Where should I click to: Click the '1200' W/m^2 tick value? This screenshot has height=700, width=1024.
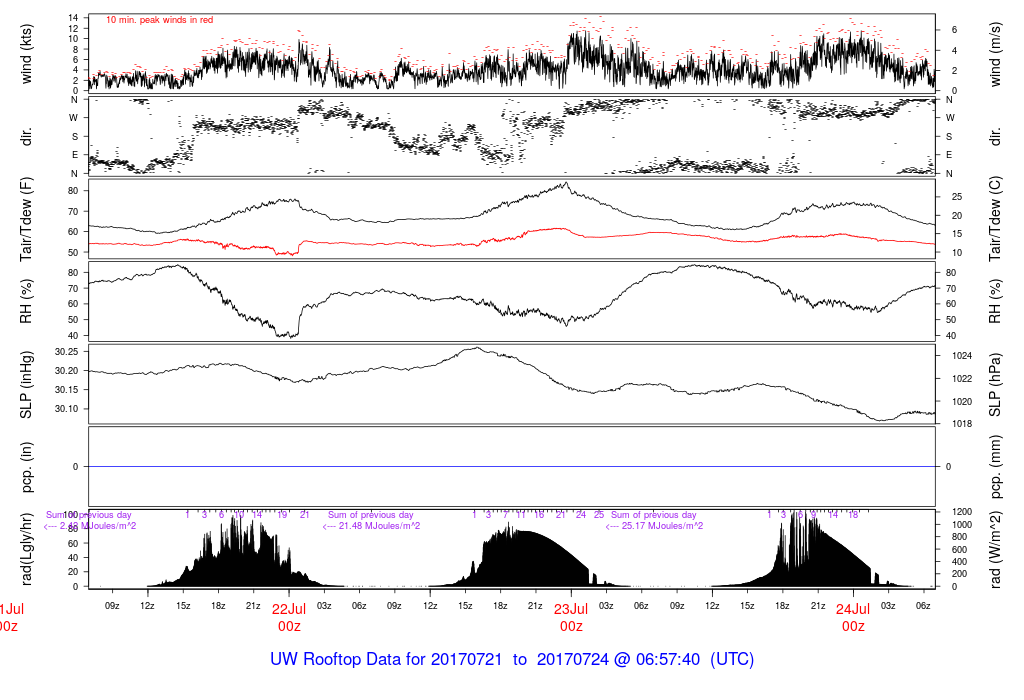[x=962, y=512]
